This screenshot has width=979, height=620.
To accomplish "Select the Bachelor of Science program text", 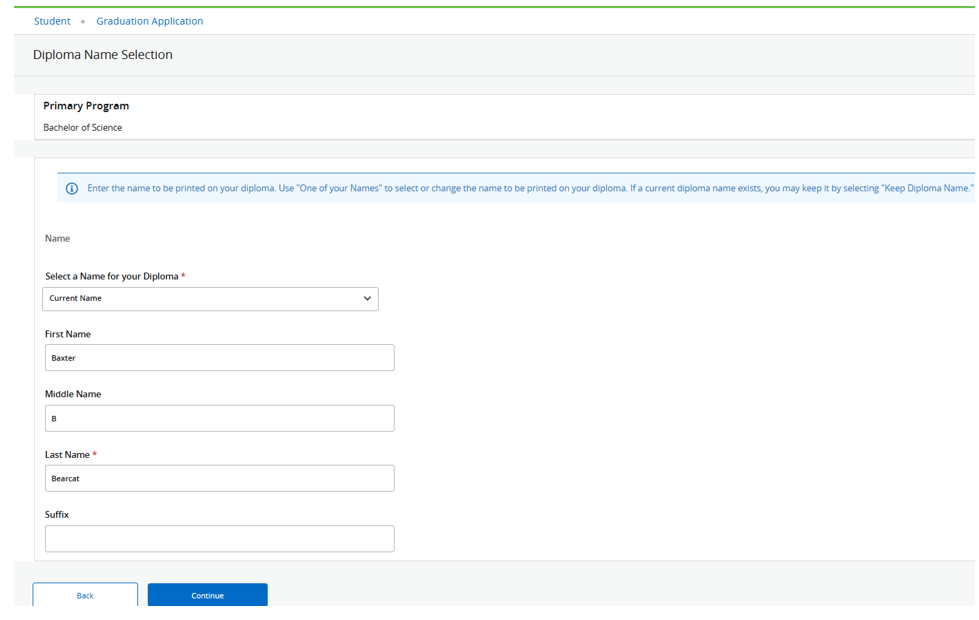I will (83, 128).
